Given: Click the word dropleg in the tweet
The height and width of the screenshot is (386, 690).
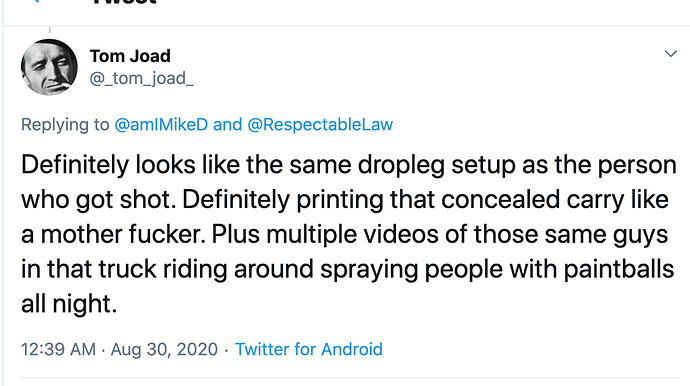Looking at the screenshot, I should point(401,165).
